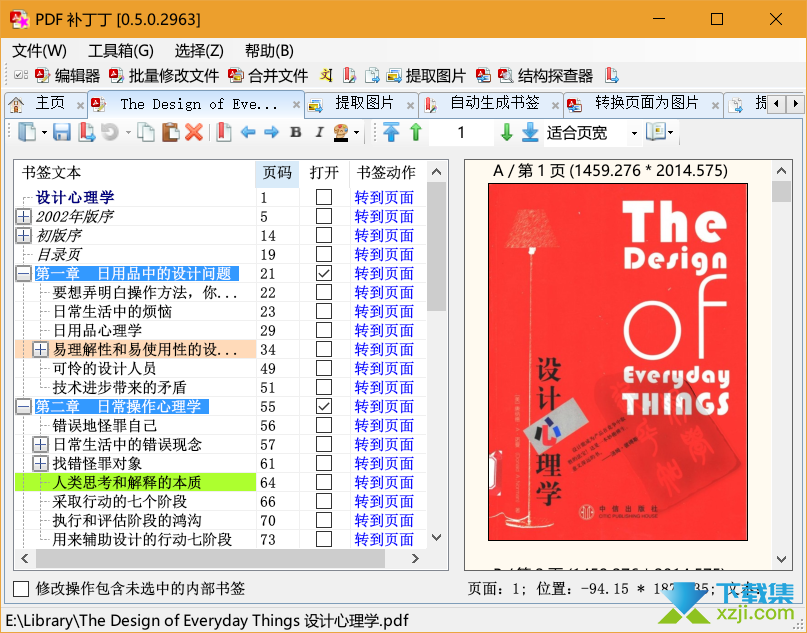
Task: Collapse 第一章 日用品中的设计问题
Action: tap(23, 273)
